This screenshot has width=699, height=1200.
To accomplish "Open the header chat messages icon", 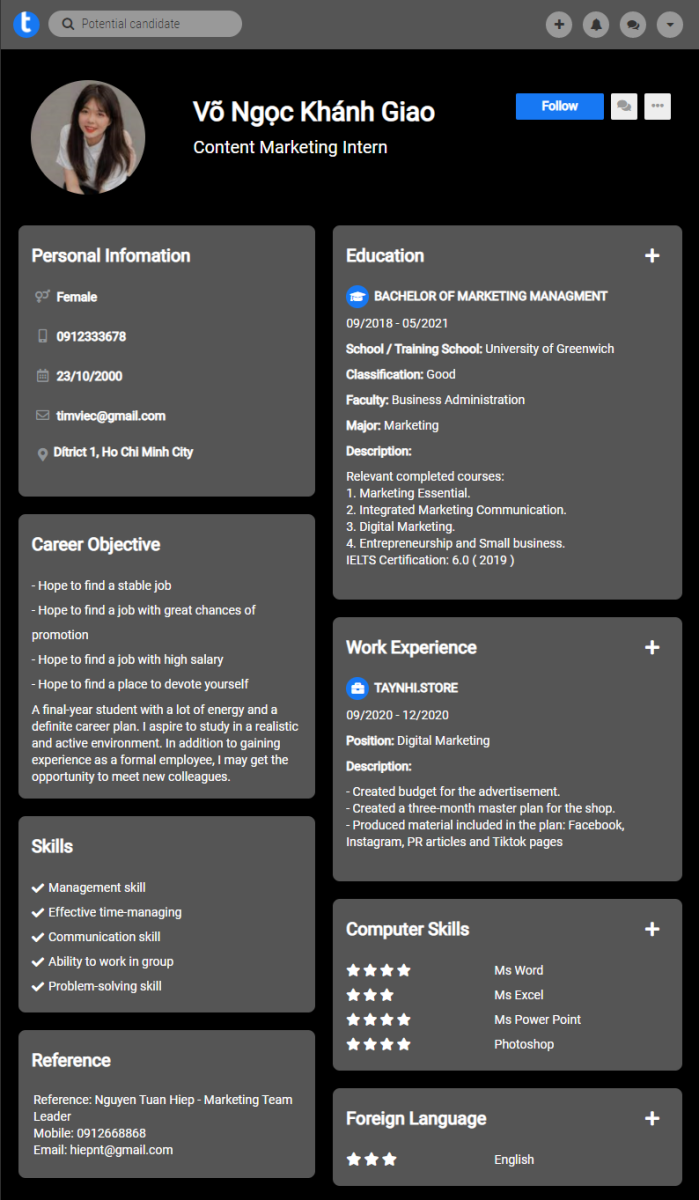I will coord(633,24).
